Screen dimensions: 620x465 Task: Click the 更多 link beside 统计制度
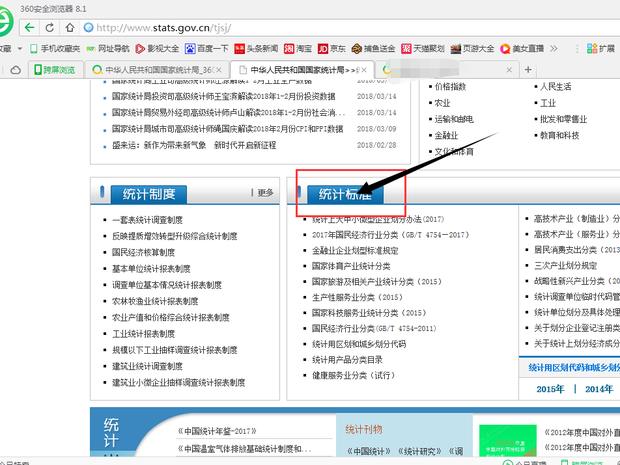pos(265,193)
